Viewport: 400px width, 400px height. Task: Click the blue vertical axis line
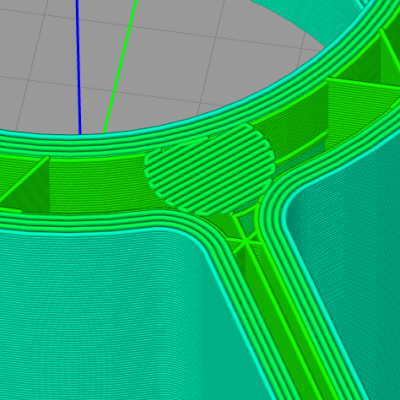point(78,67)
